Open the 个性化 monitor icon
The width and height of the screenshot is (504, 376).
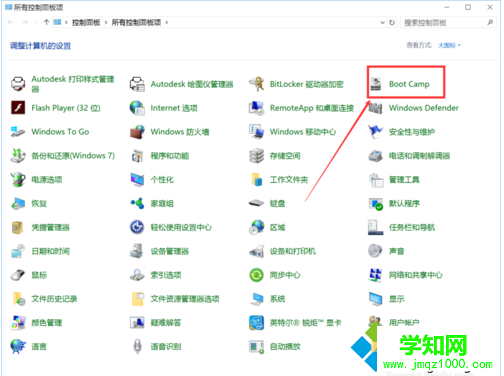[x=137, y=180]
